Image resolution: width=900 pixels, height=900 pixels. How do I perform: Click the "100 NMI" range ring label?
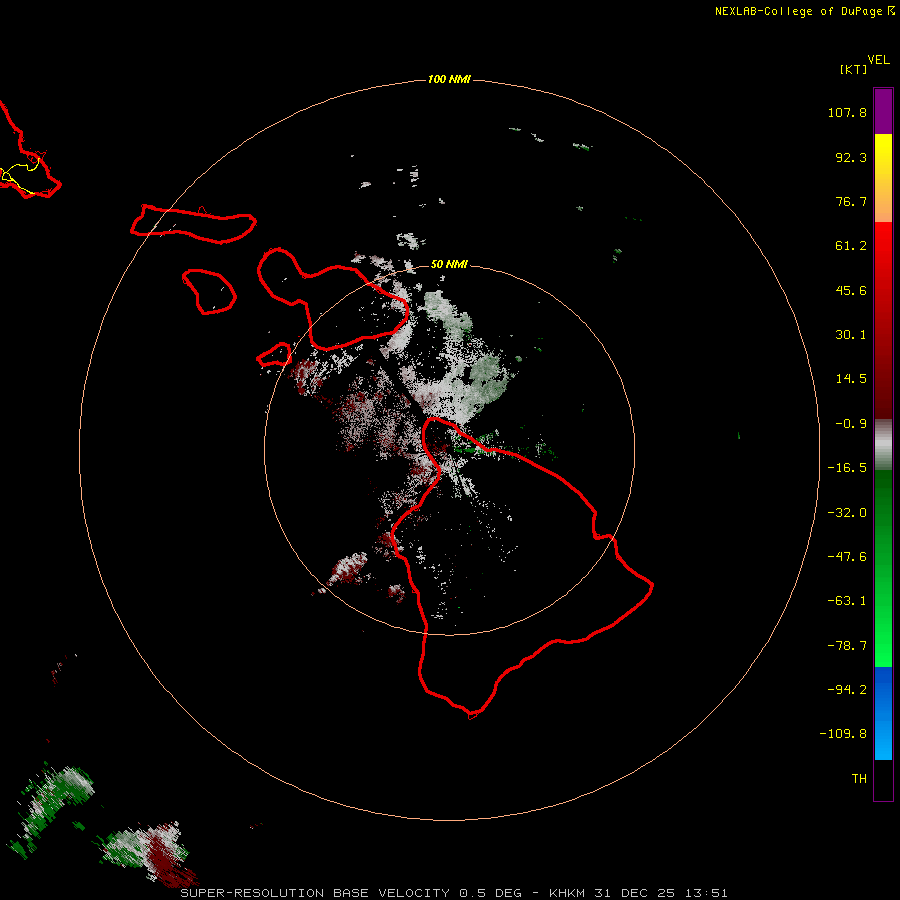[x=449, y=79]
